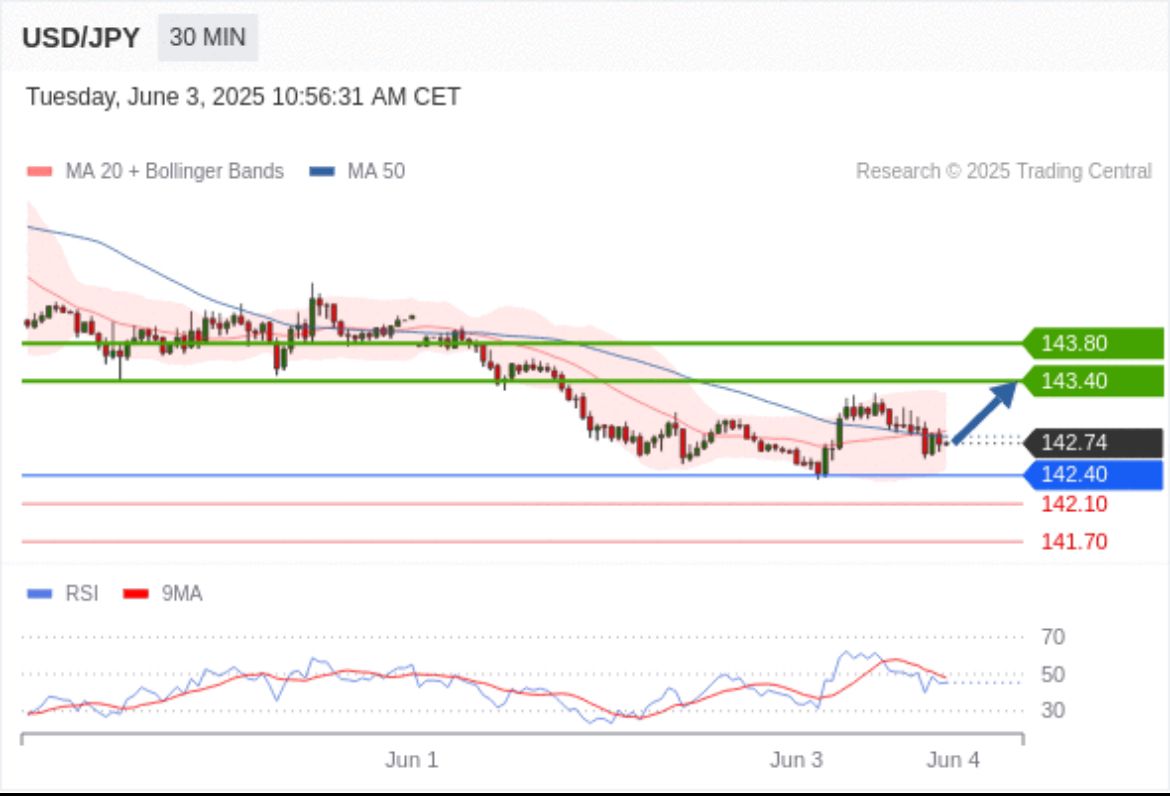Toggle the MA 50 legend entry
This screenshot has height=796, width=1170.
[358, 171]
